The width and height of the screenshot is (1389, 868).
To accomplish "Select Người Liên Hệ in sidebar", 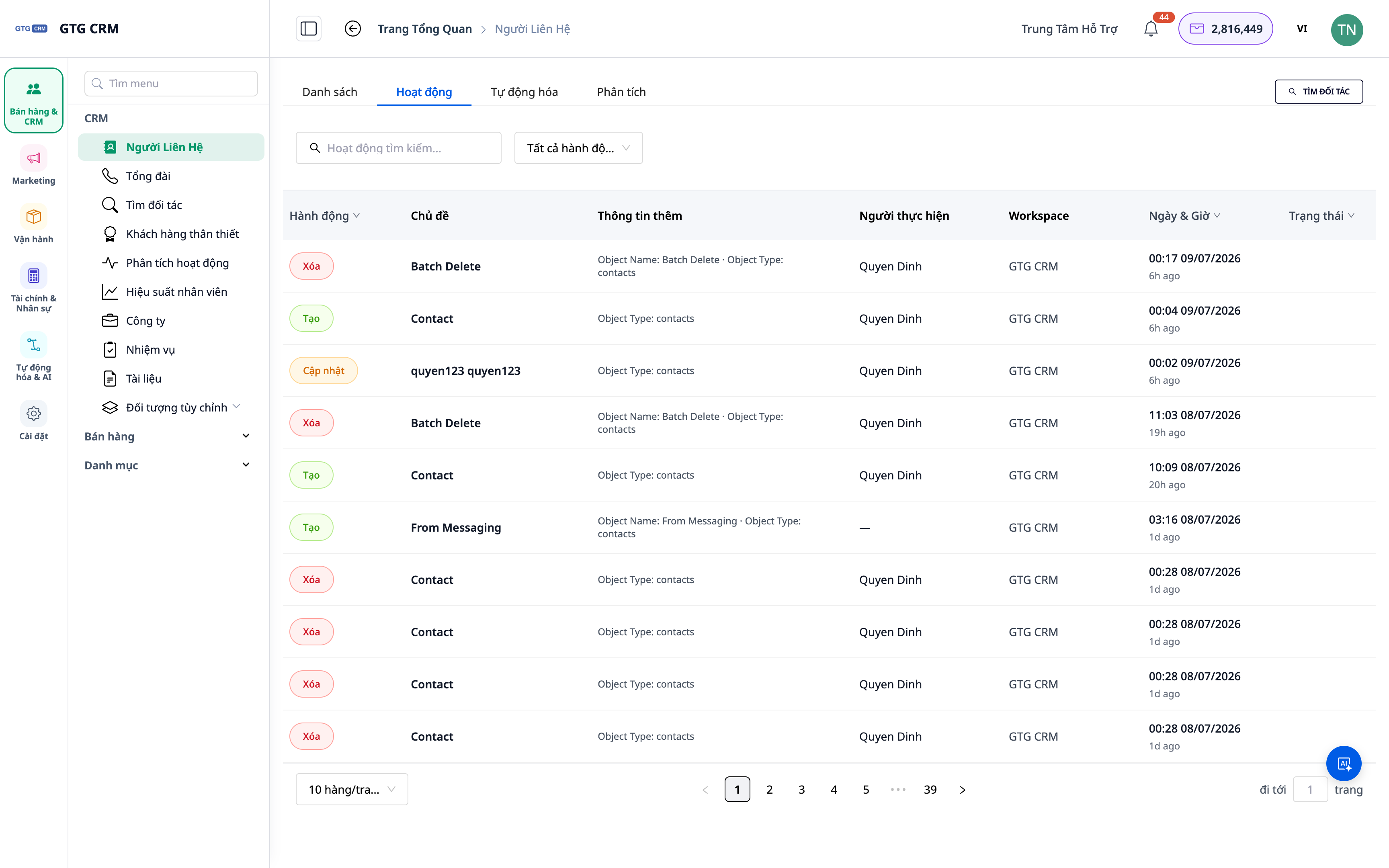I will [x=171, y=147].
